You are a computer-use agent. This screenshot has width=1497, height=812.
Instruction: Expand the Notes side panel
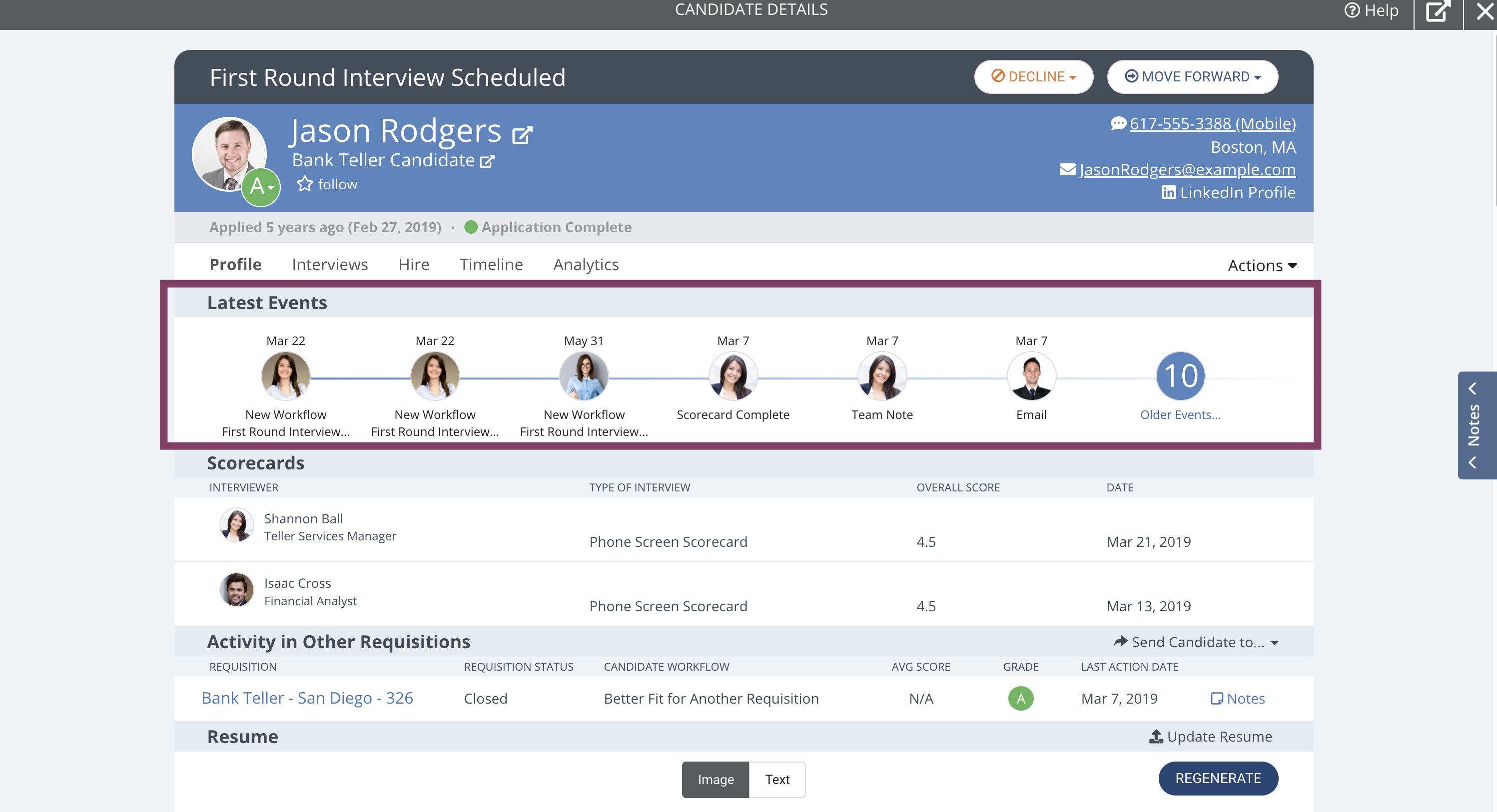[1477, 425]
